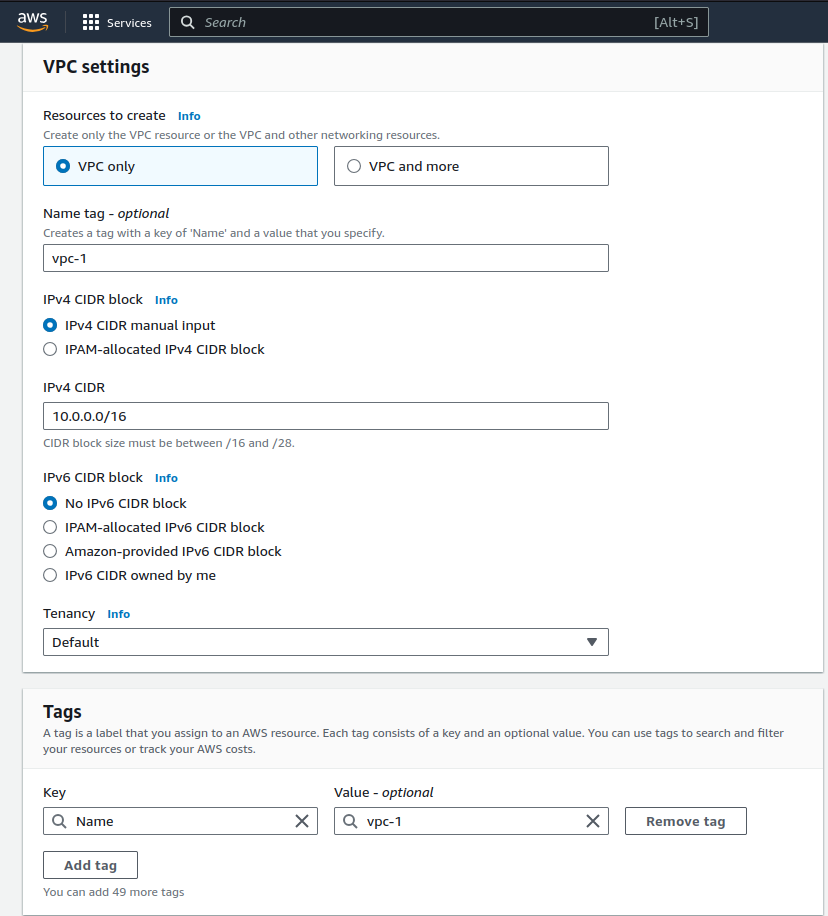Select IPv6 CIDR owned by me
828x916 pixels.
point(50,576)
